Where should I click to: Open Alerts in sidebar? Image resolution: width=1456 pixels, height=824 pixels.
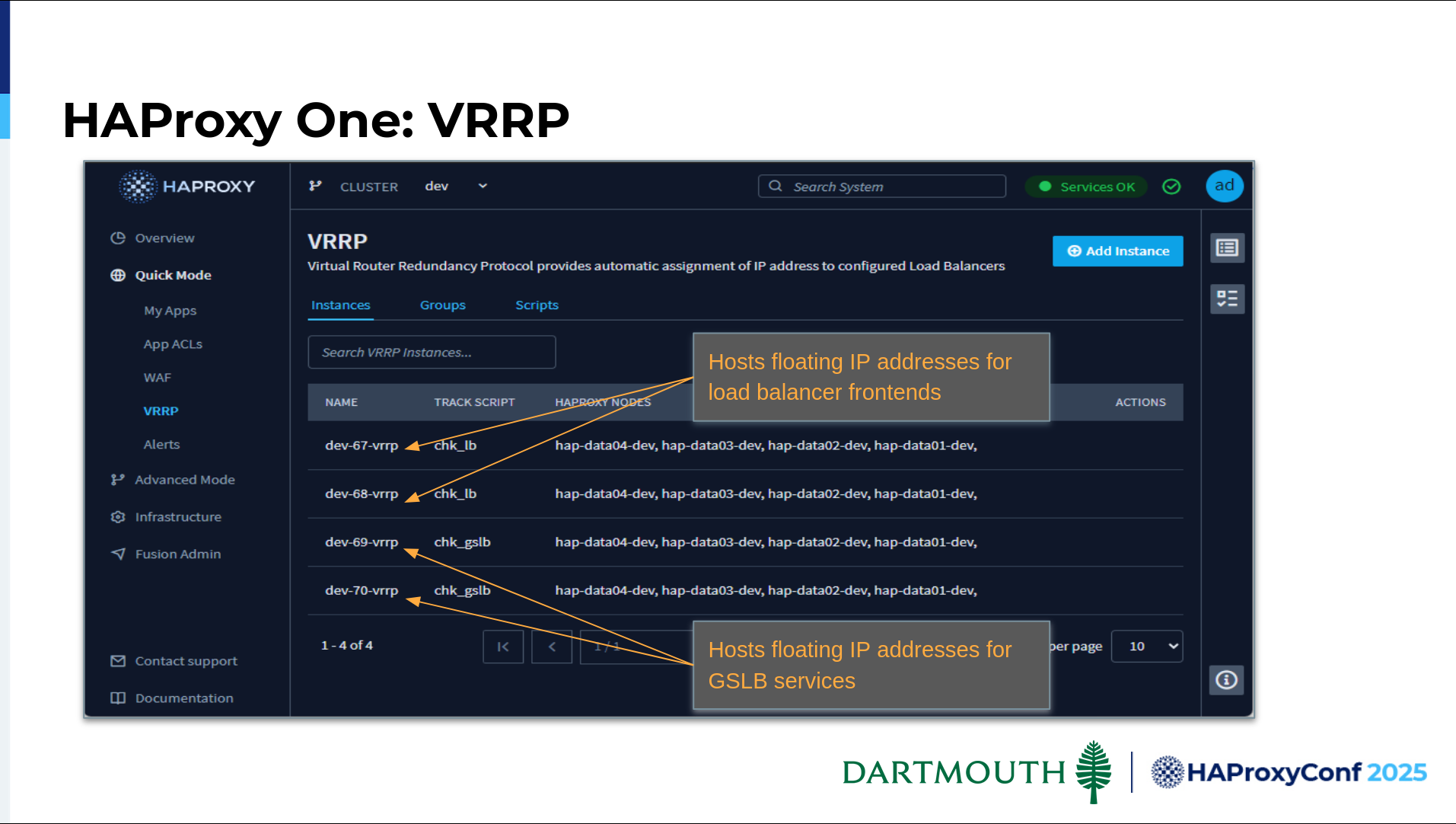pyautogui.click(x=161, y=445)
